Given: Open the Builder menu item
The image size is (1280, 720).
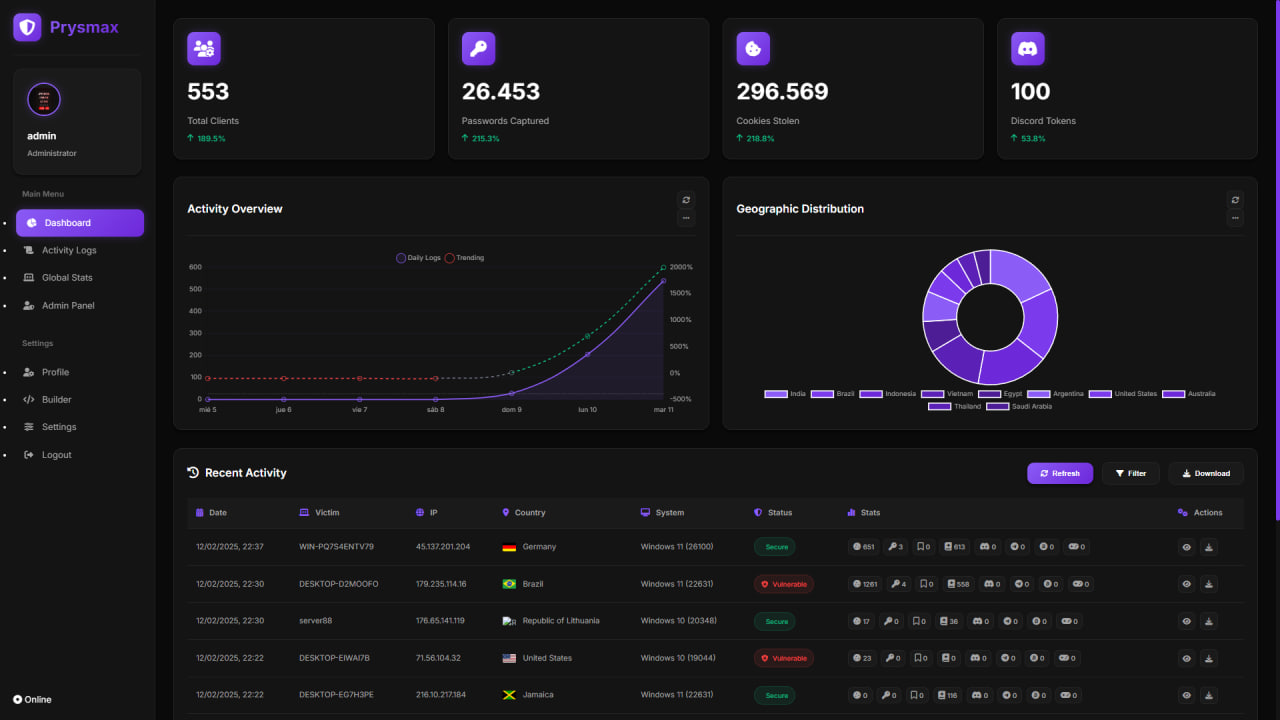Looking at the screenshot, I should tap(80, 400).
